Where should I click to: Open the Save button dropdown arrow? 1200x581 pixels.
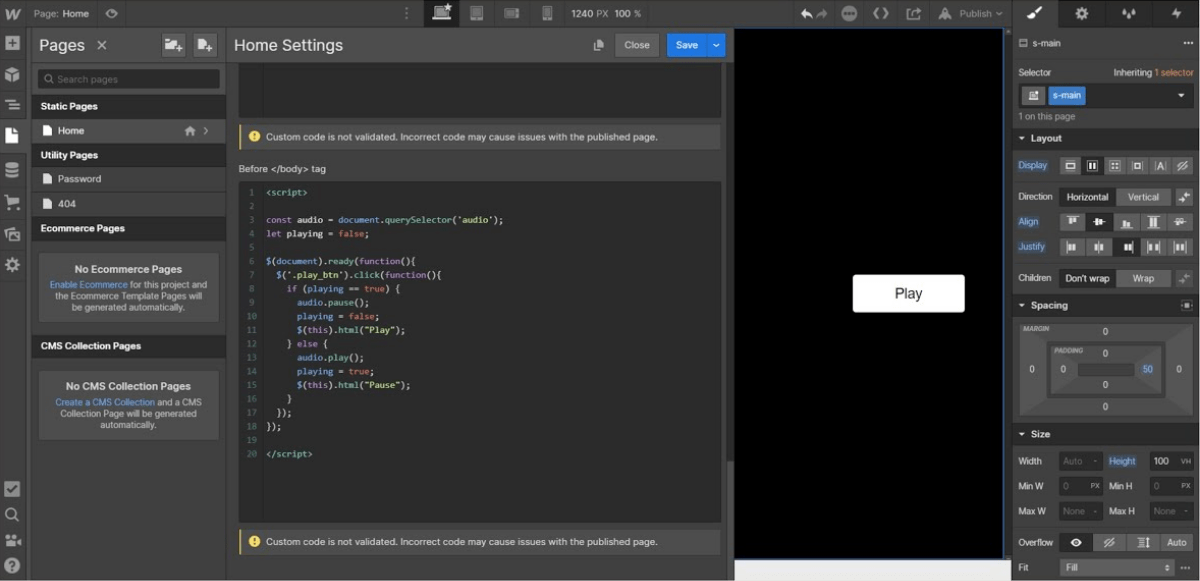tap(715, 45)
